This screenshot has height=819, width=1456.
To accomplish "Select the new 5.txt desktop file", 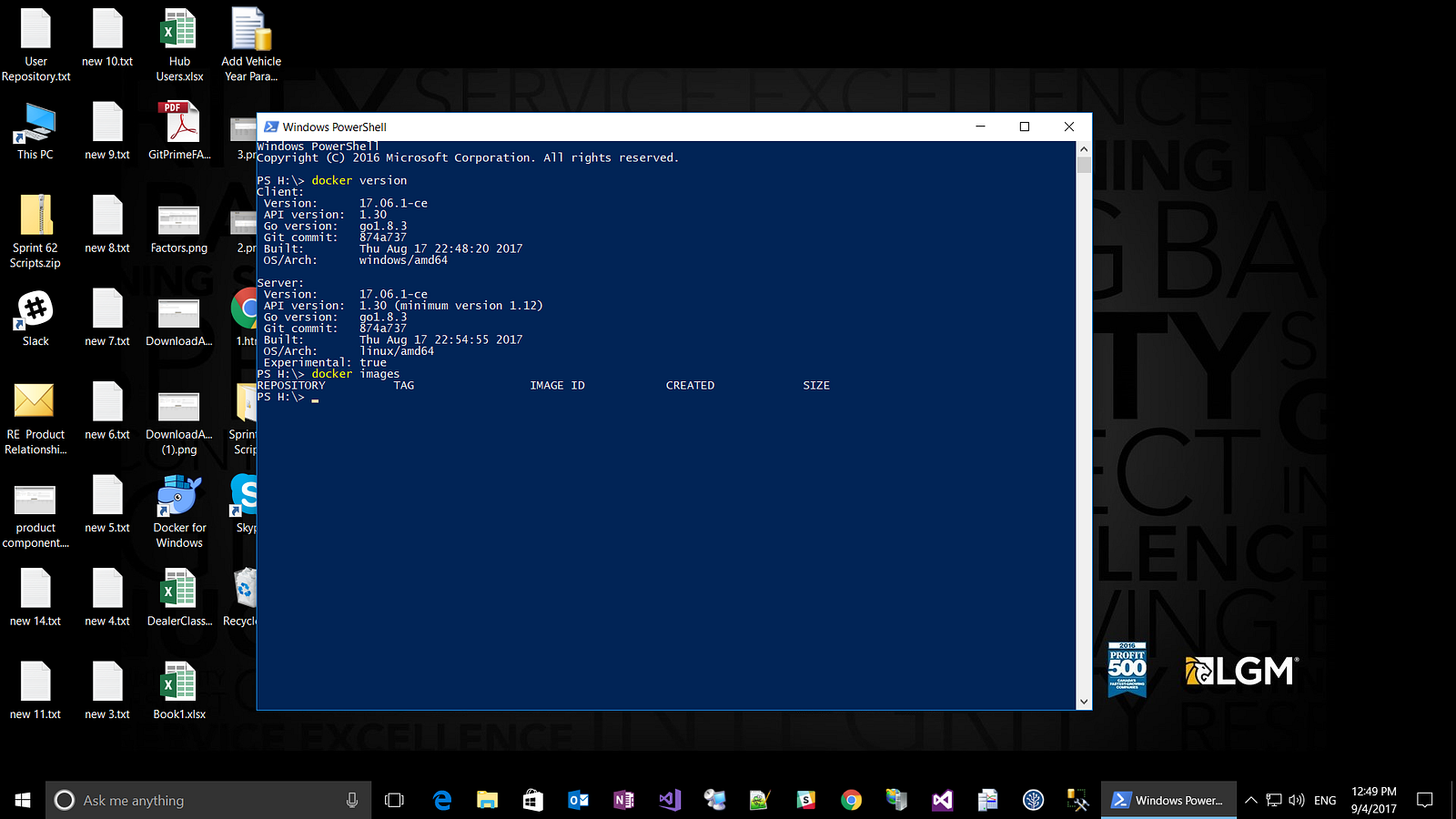I will coord(107,505).
